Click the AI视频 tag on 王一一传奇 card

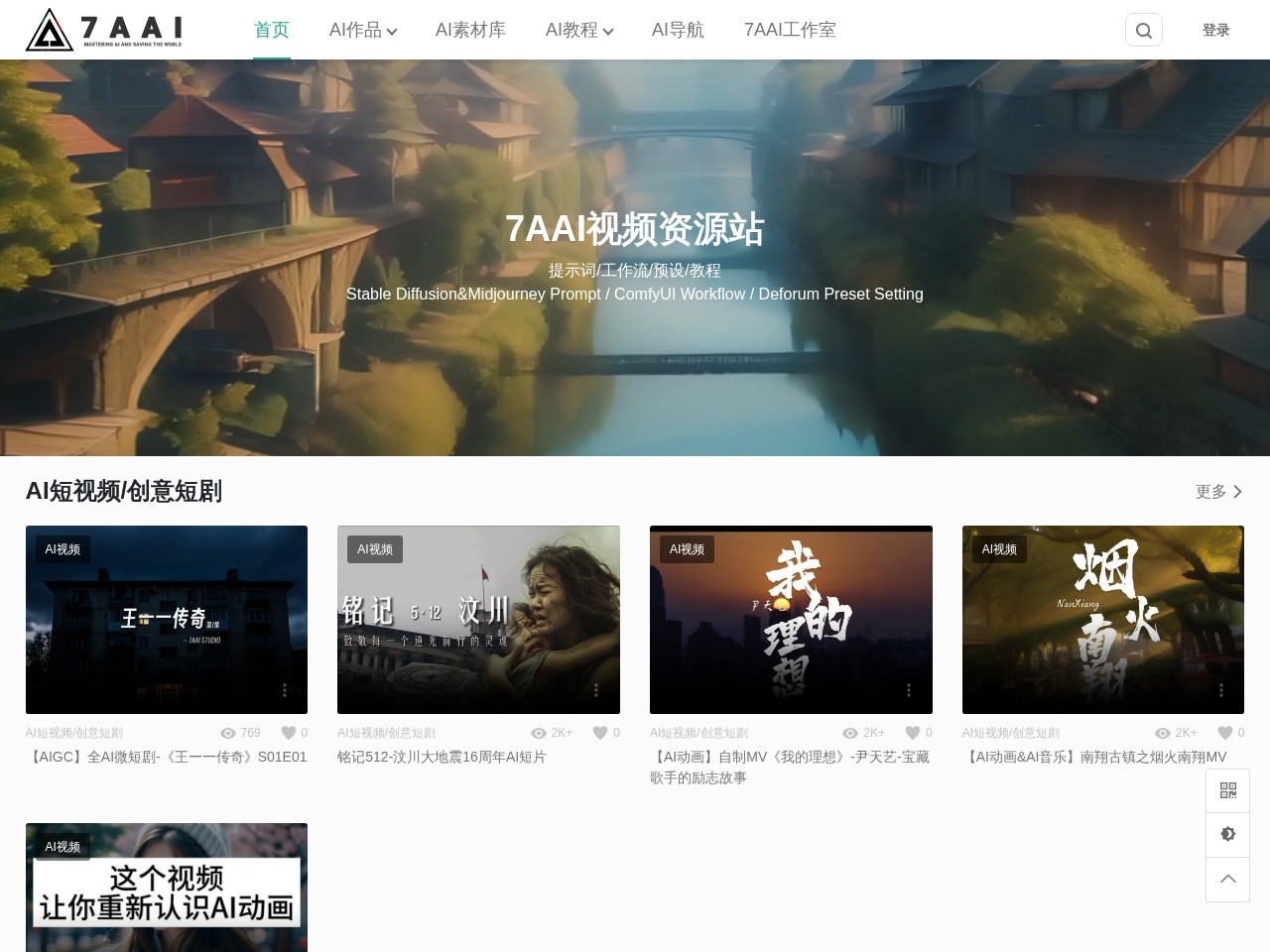(x=63, y=548)
